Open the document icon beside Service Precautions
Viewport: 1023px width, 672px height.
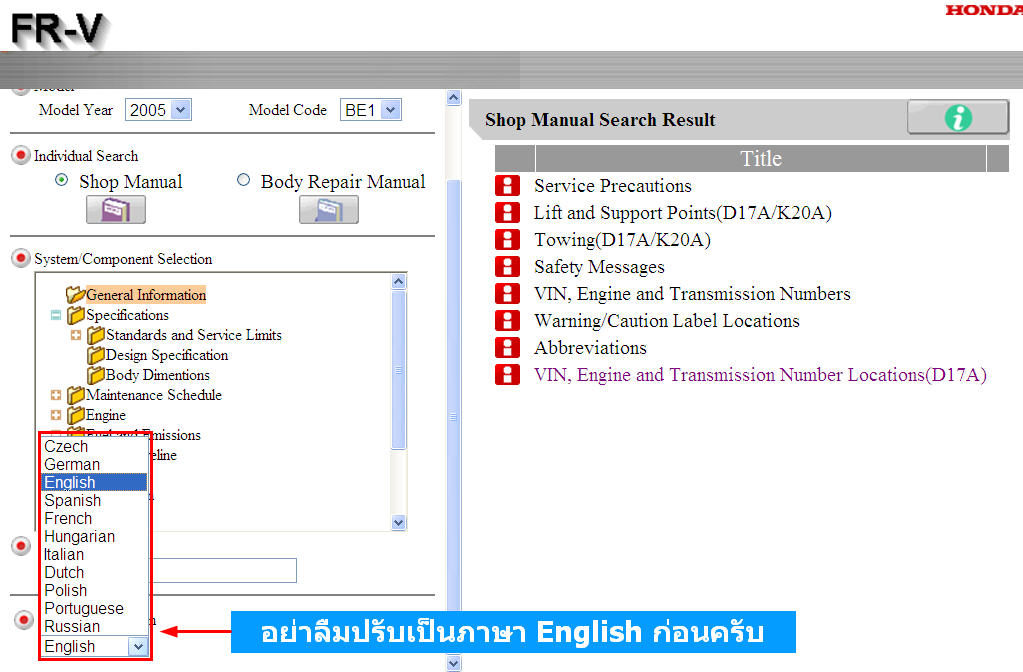pyautogui.click(x=507, y=185)
